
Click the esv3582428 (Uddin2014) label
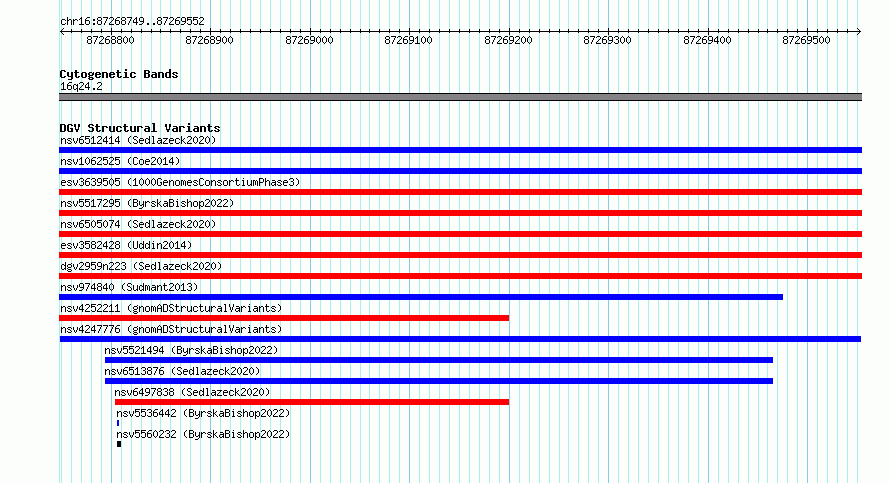point(126,245)
